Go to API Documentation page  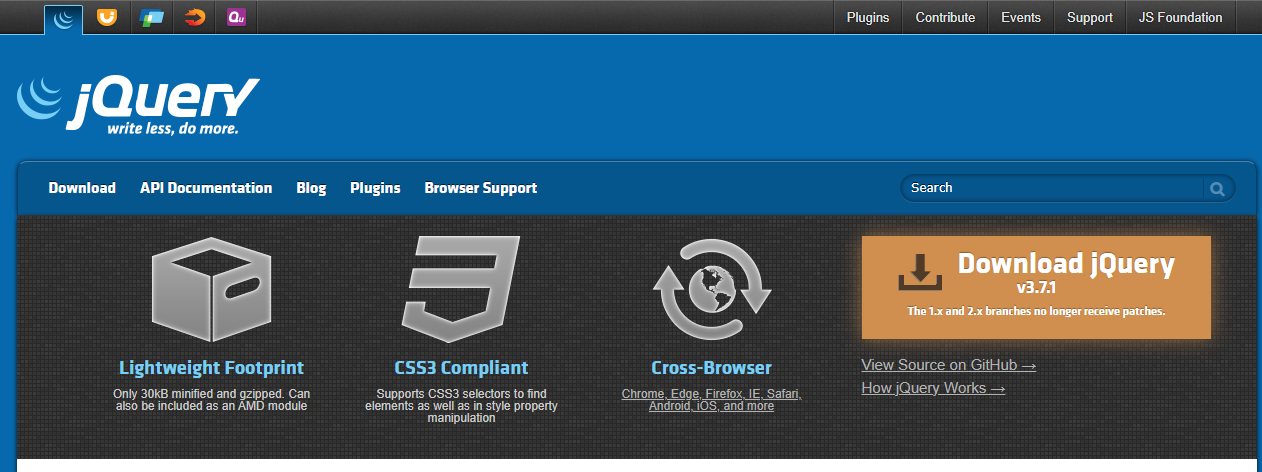[206, 188]
